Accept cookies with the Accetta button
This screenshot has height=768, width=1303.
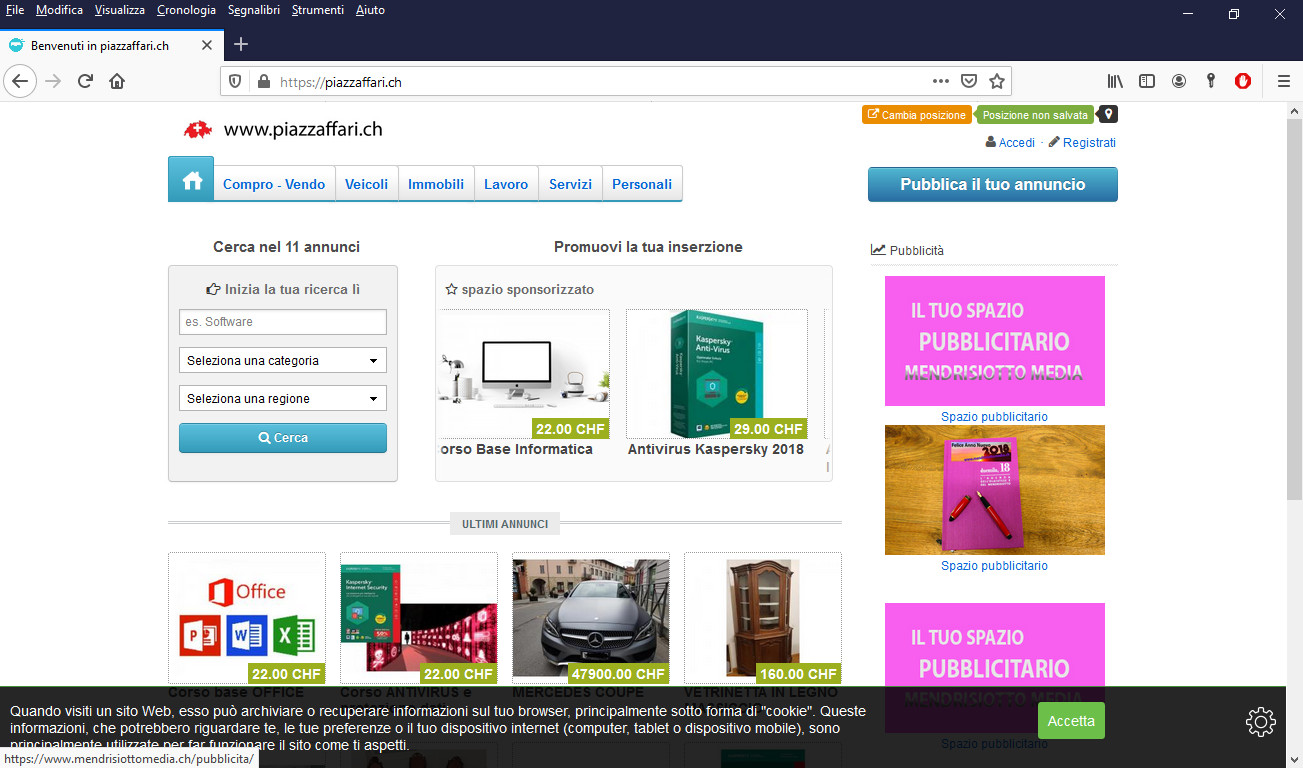point(1071,721)
